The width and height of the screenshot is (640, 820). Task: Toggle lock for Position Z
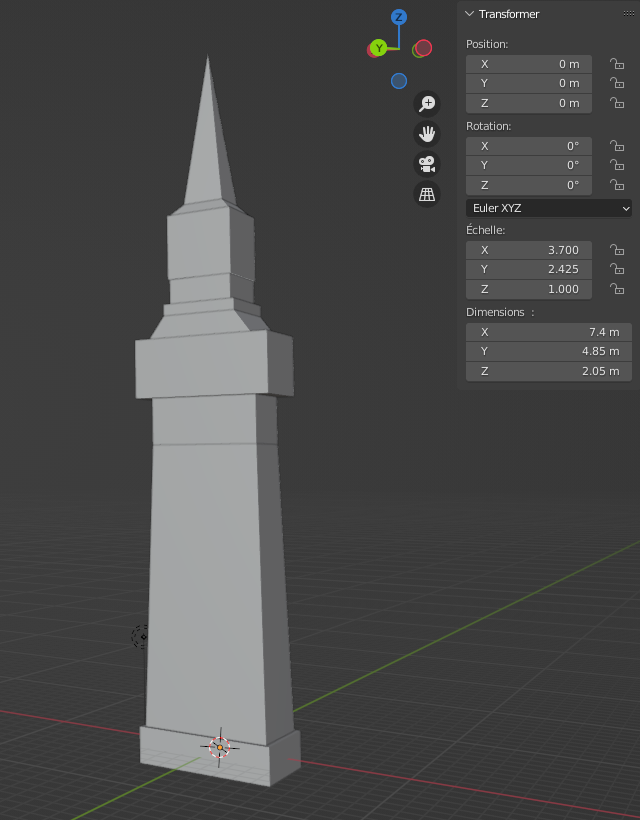point(617,104)
